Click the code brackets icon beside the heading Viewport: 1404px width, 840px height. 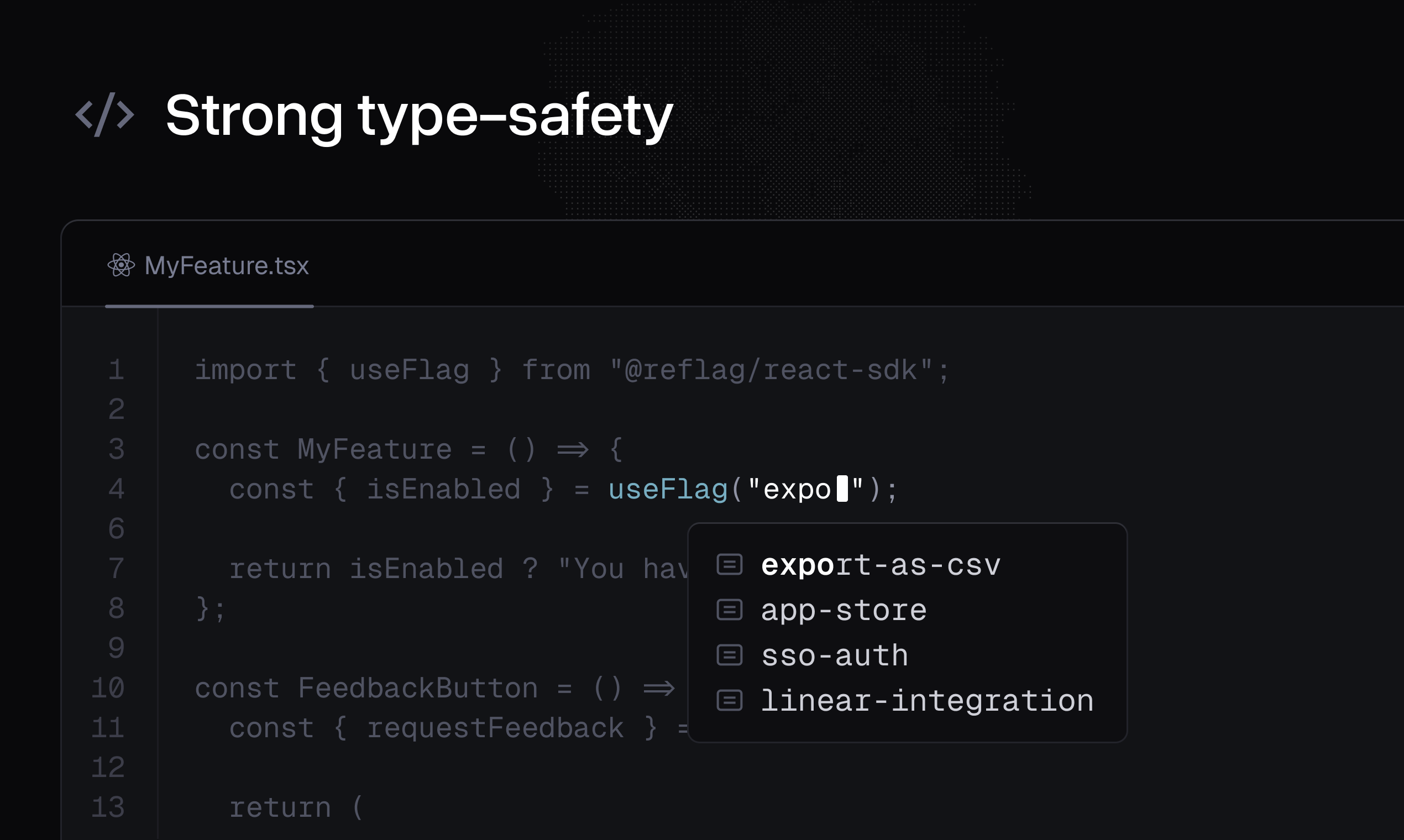pos(104,115)
